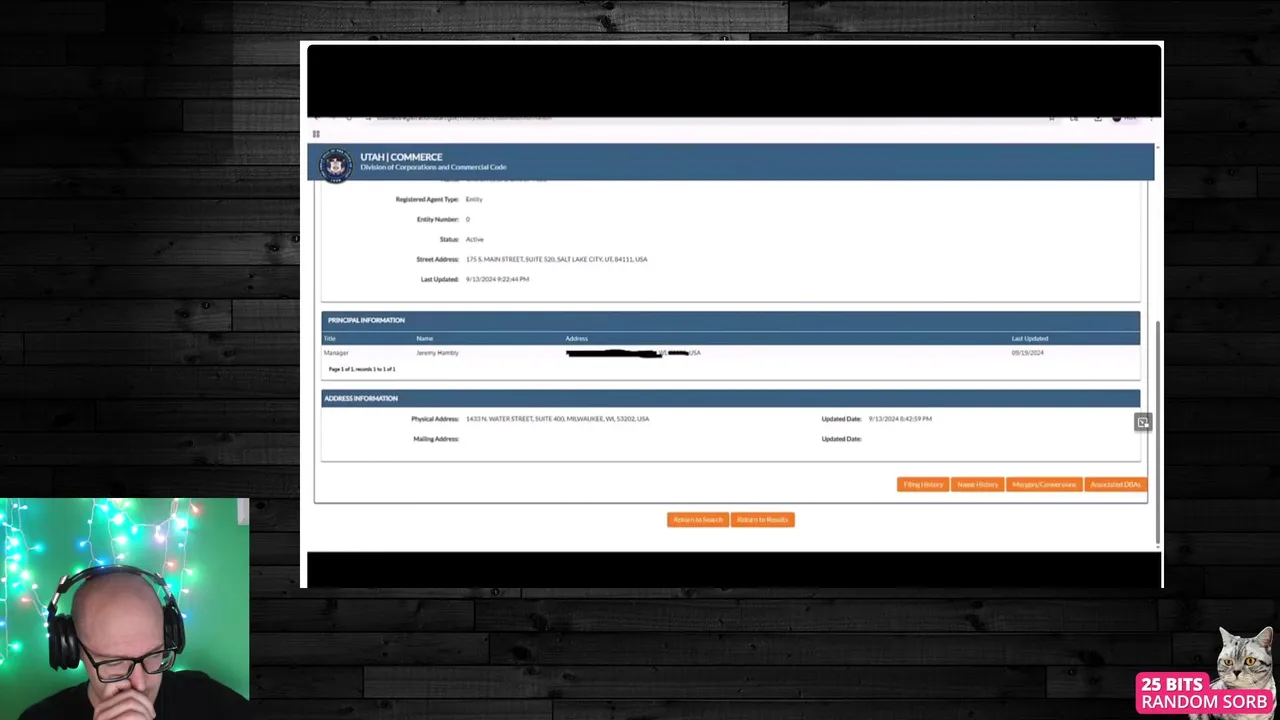Click the Utah state seal logo

(x=335, y=164)
